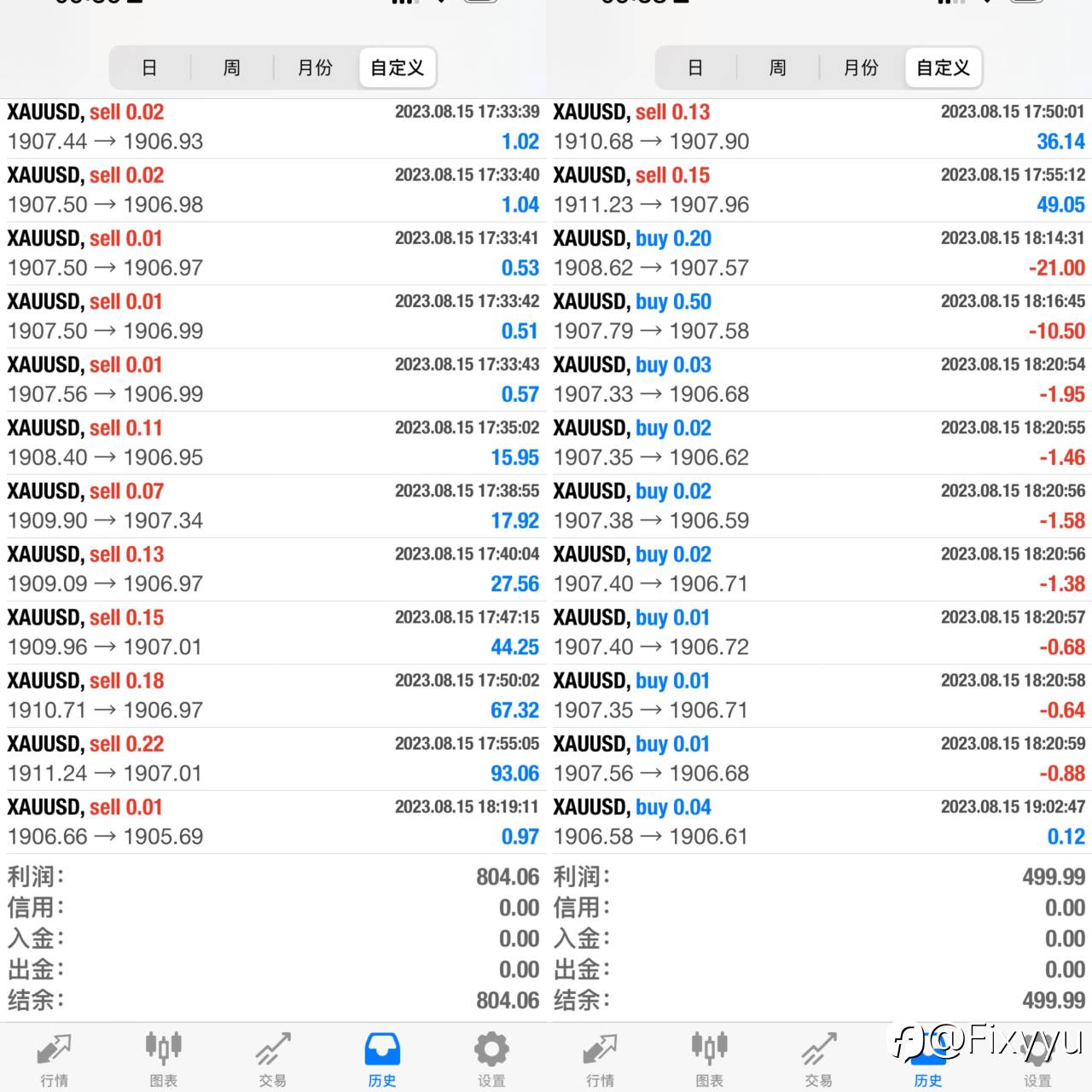Viewport: 1092px width, 1092px height.
Task: Select 月份 tab in left screenshot
Action: (315, 67)
